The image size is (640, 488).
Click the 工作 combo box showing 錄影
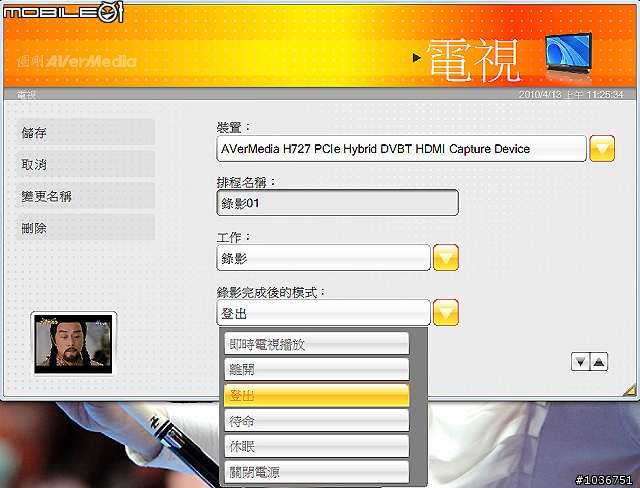(x=323, y=257)
